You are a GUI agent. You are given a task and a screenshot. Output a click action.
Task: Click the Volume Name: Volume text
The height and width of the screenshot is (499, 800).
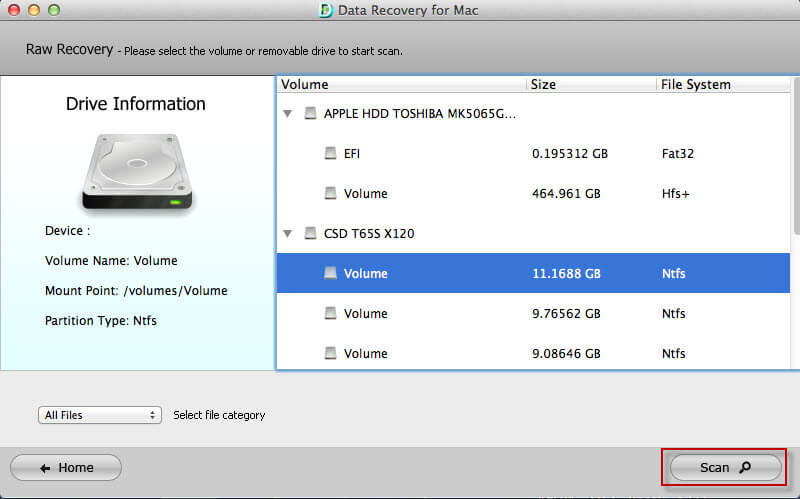click(x=111, y=261)
